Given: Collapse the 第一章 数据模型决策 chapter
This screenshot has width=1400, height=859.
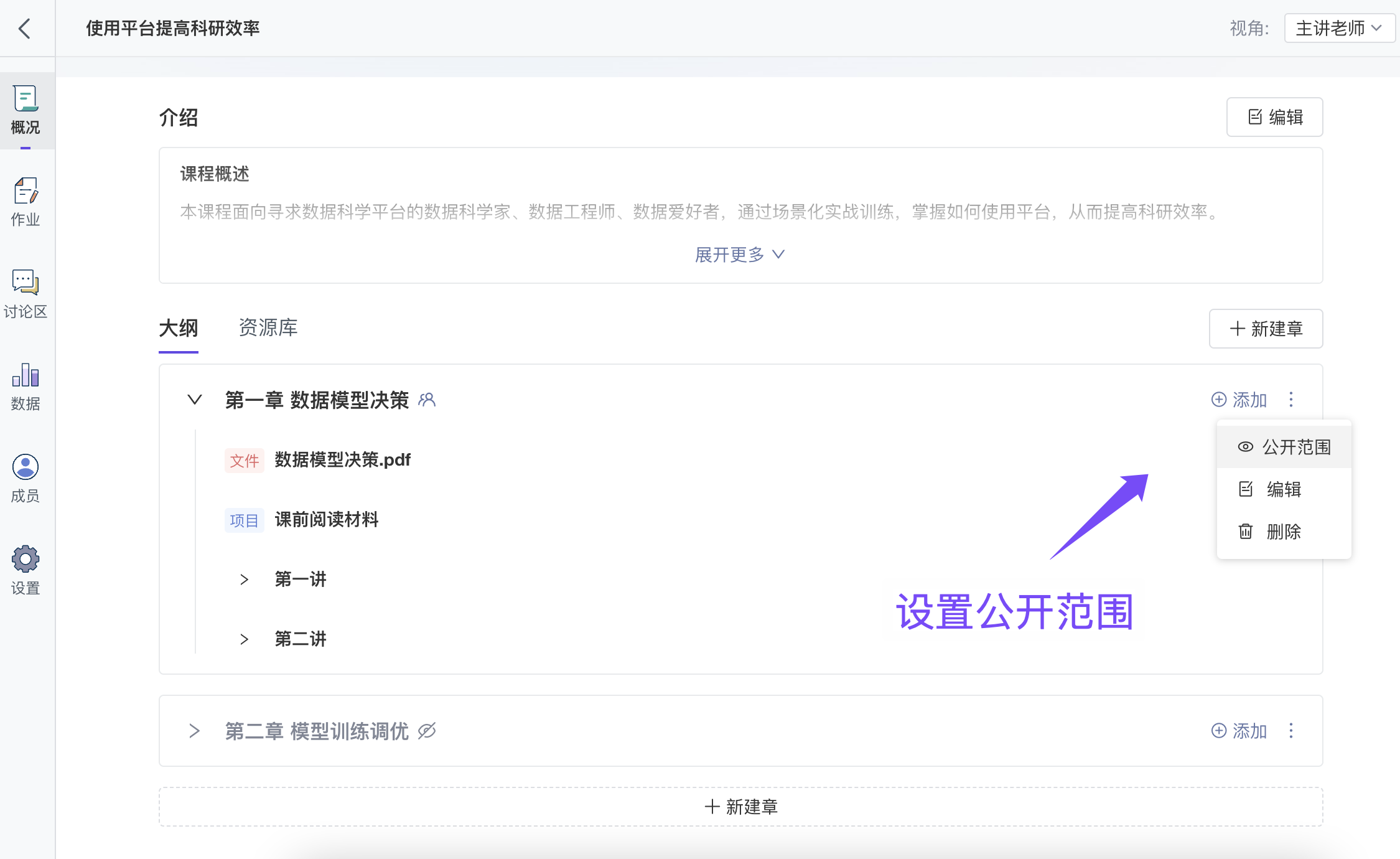Looking at the screenshot, I should pyautogui.click(x=195, y=400).
